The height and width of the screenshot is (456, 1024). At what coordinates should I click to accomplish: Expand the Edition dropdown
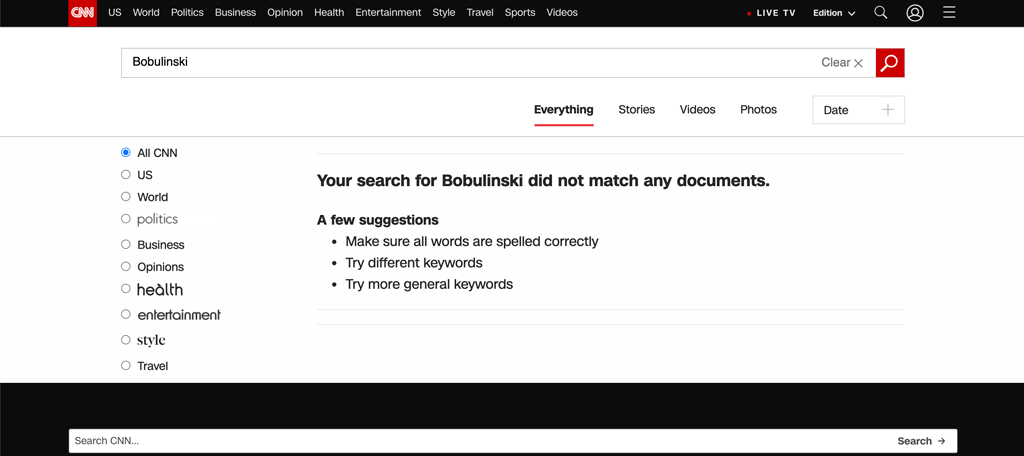834,13
